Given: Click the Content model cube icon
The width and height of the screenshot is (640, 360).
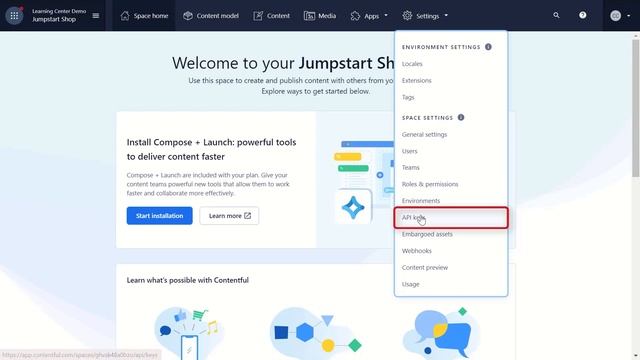Looking at the screenshot, I should click(188, 16).
